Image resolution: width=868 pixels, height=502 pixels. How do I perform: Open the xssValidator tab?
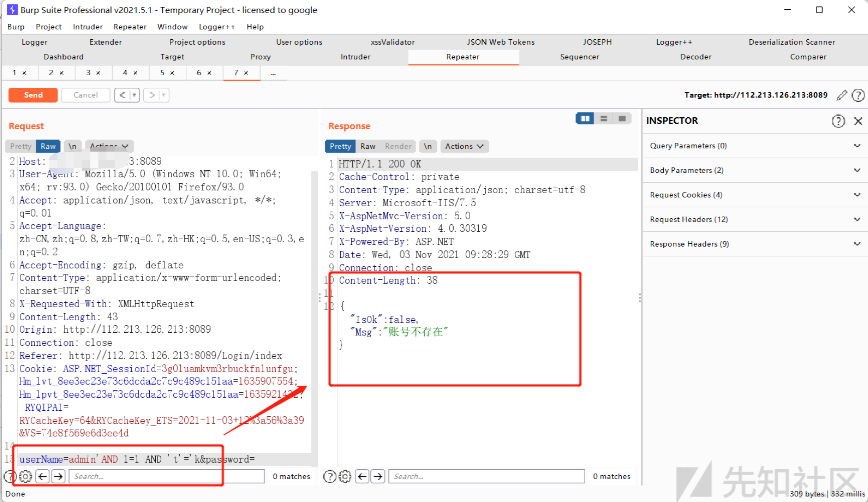(392, 42)
